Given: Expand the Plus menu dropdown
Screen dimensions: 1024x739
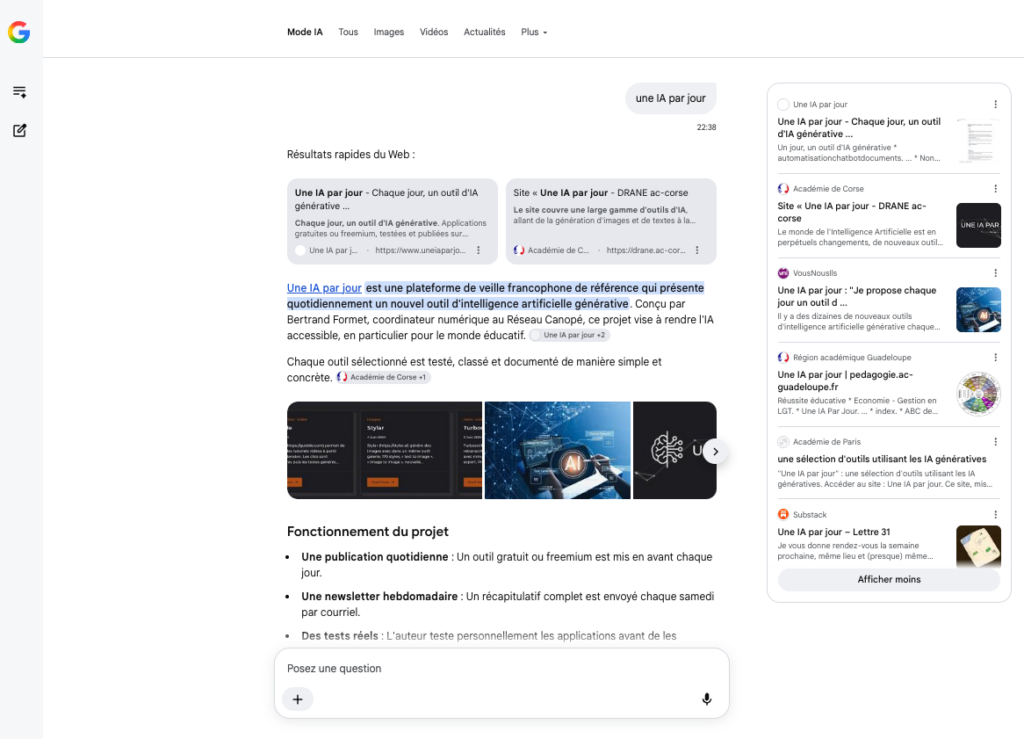Looking at the screenshot, I should (x=534, y=32).
